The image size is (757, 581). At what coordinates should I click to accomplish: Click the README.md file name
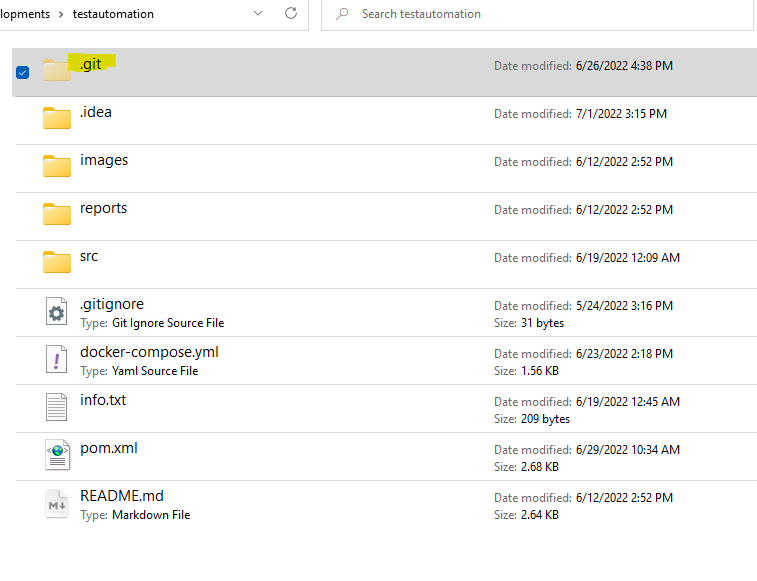[x=121, y=496]
